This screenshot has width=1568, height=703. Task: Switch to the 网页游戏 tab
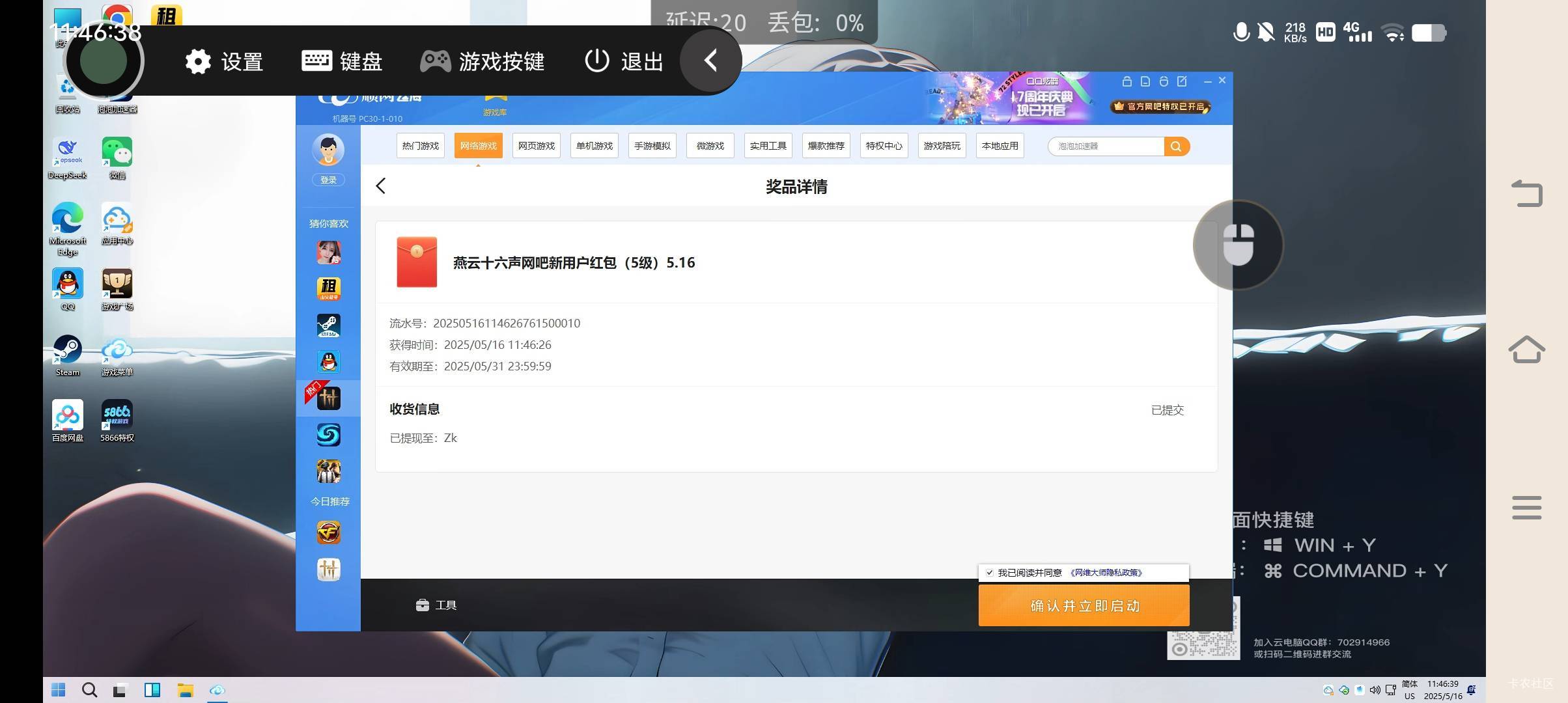click(536, 146)
